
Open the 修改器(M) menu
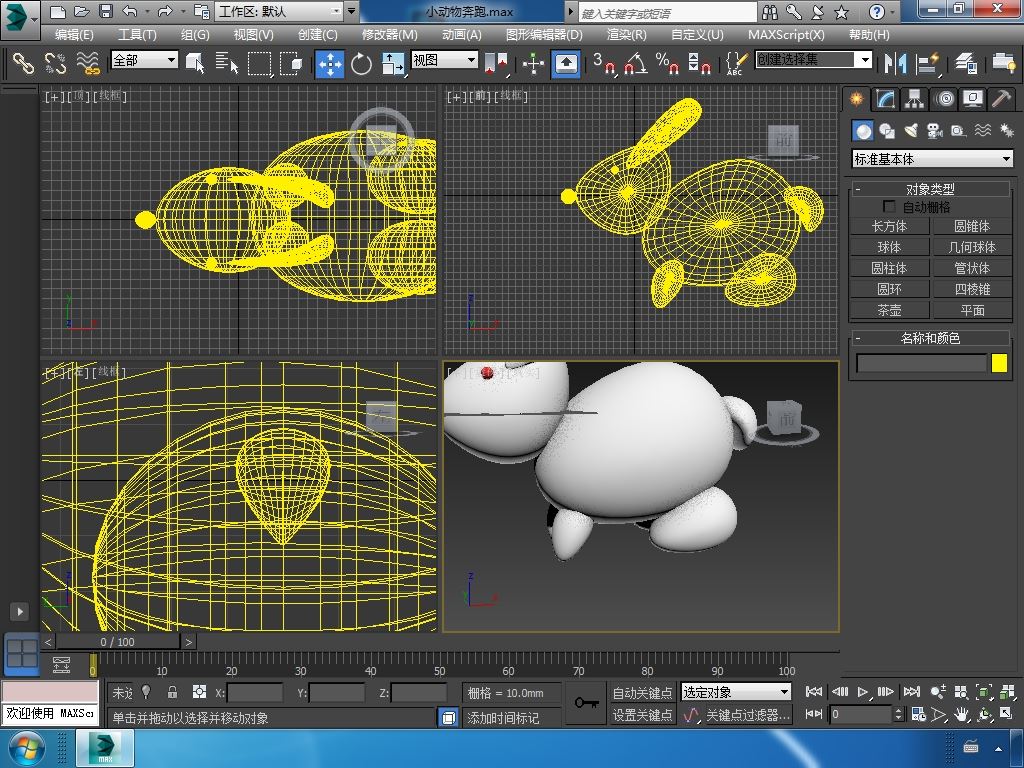coord(390,35)
